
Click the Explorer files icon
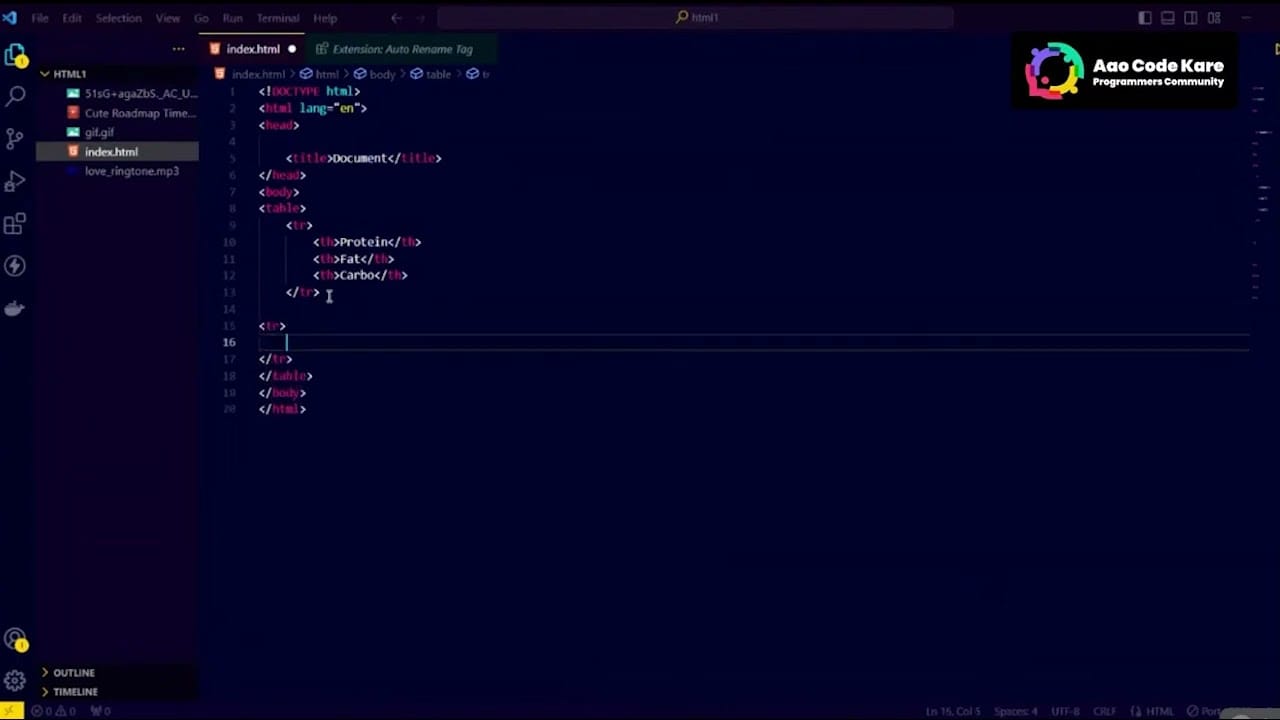pyautogui.click(x=15, y=56)
